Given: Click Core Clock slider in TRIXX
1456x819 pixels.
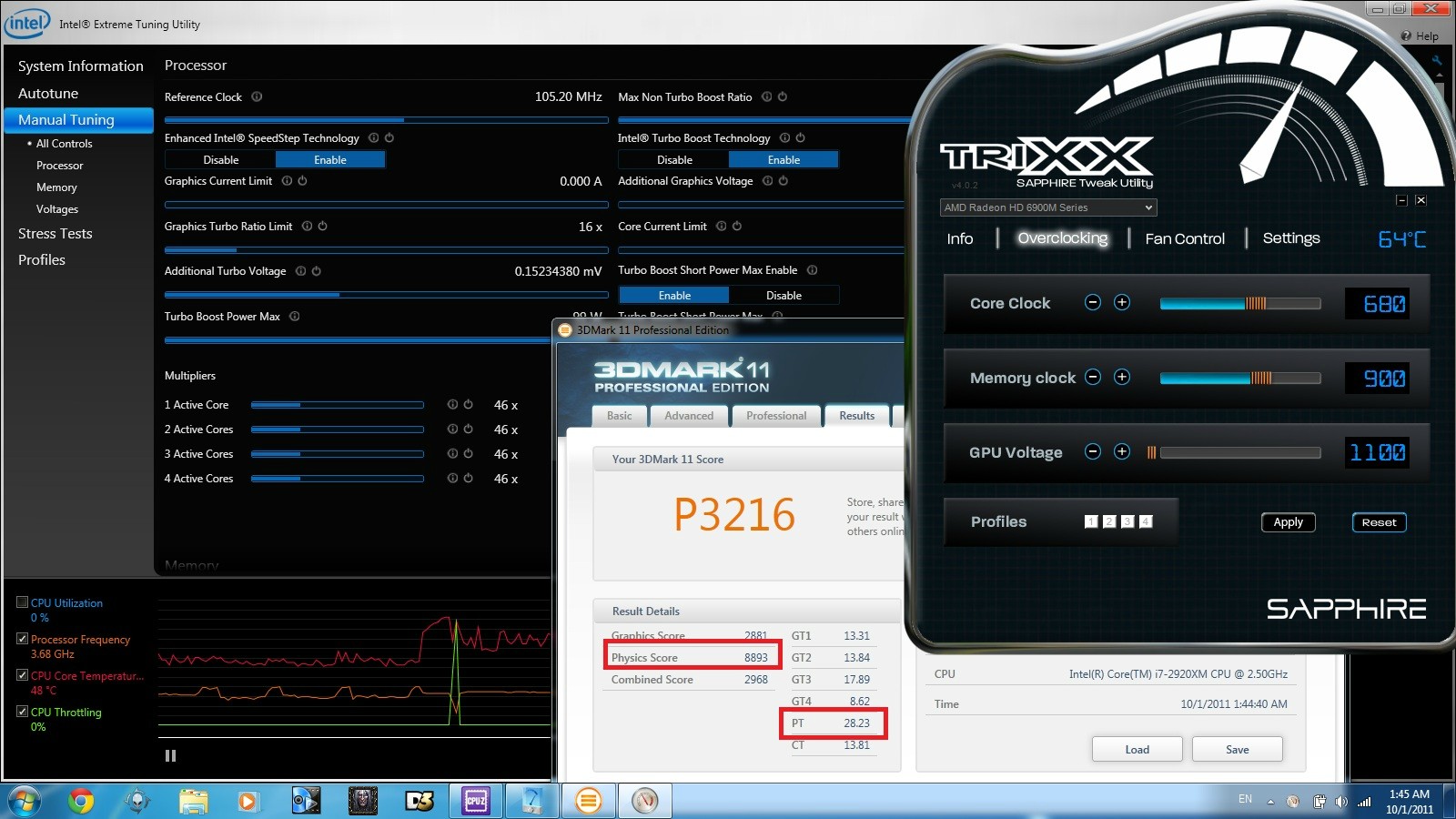Looking at the screenshot, I should point(1240,303).
